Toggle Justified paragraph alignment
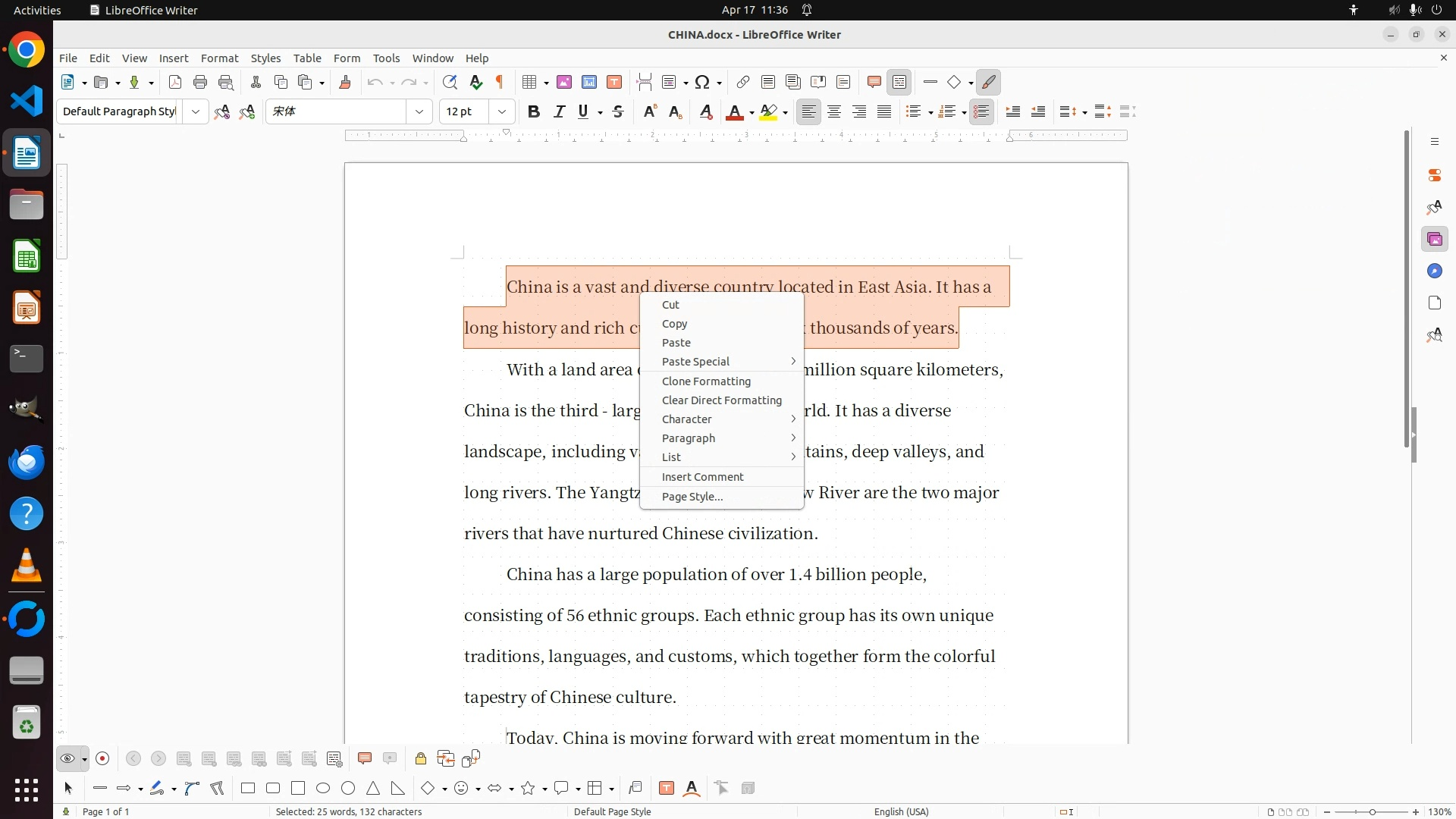1456x819 pixels. coord(884,112)
